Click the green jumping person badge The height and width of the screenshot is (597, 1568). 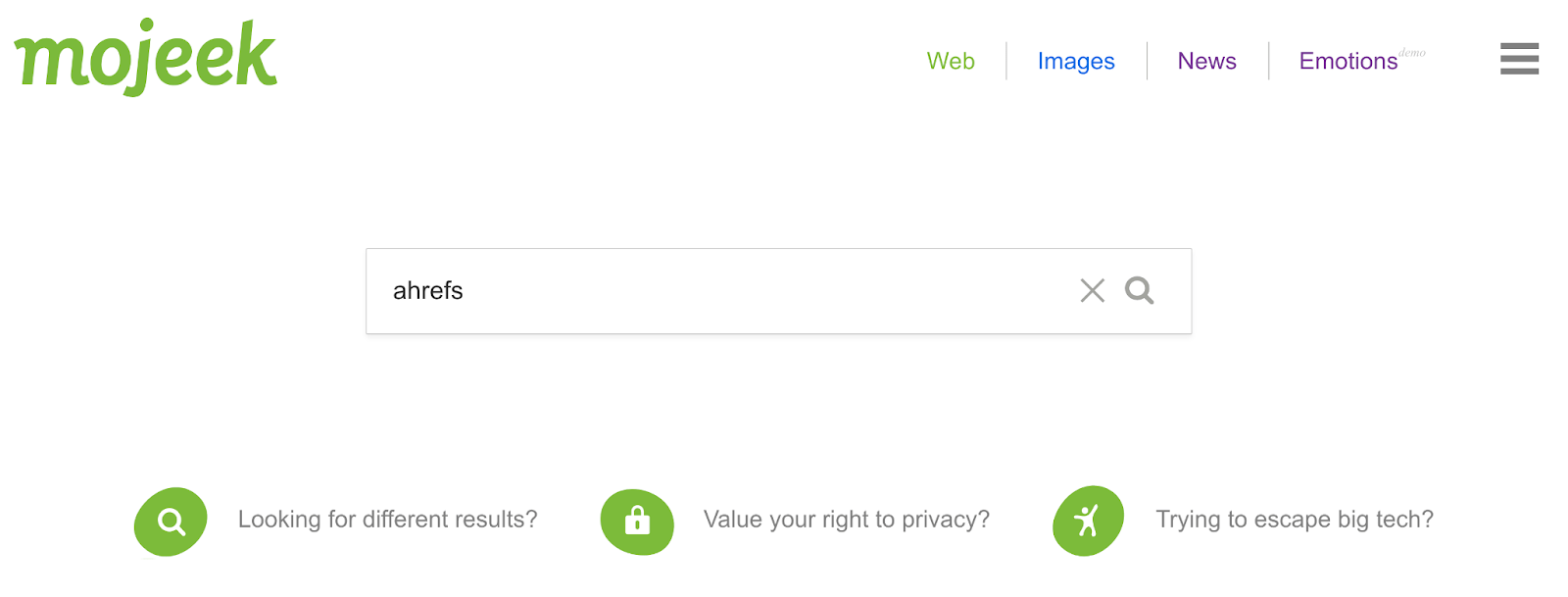(x=1088, y=521)
